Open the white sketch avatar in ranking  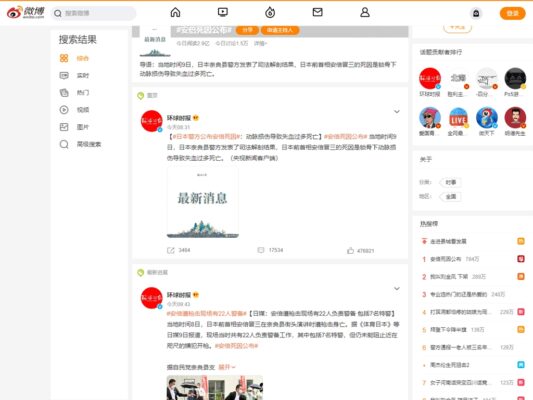point(487,79)
